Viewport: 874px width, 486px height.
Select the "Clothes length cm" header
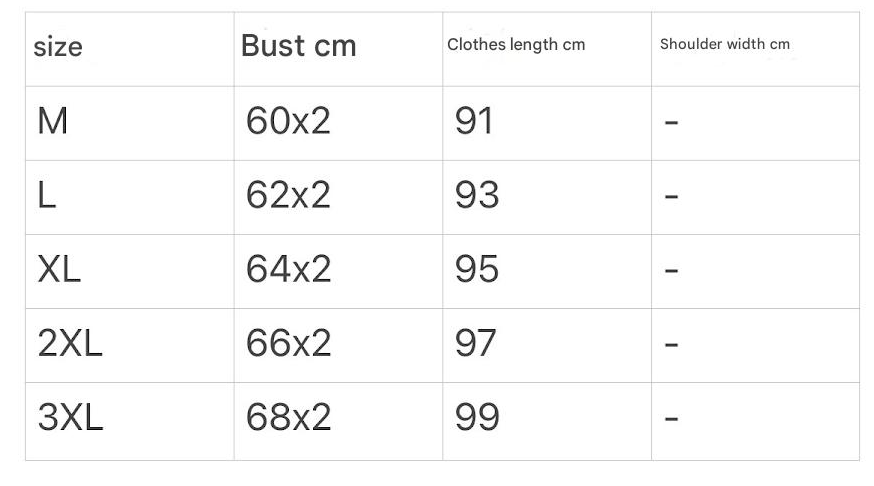(516, 45)
